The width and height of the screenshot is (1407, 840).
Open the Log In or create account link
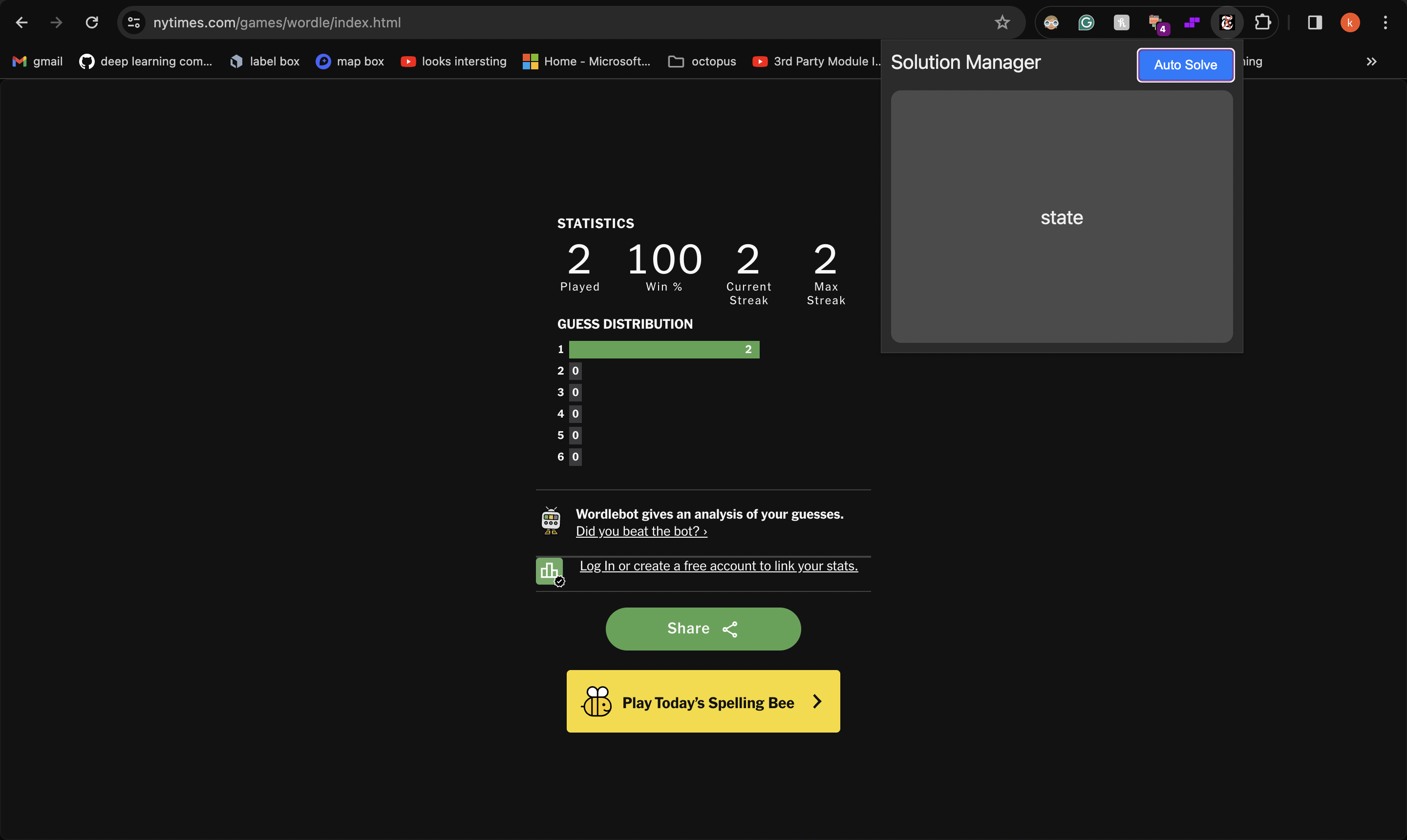click(718, 566)
